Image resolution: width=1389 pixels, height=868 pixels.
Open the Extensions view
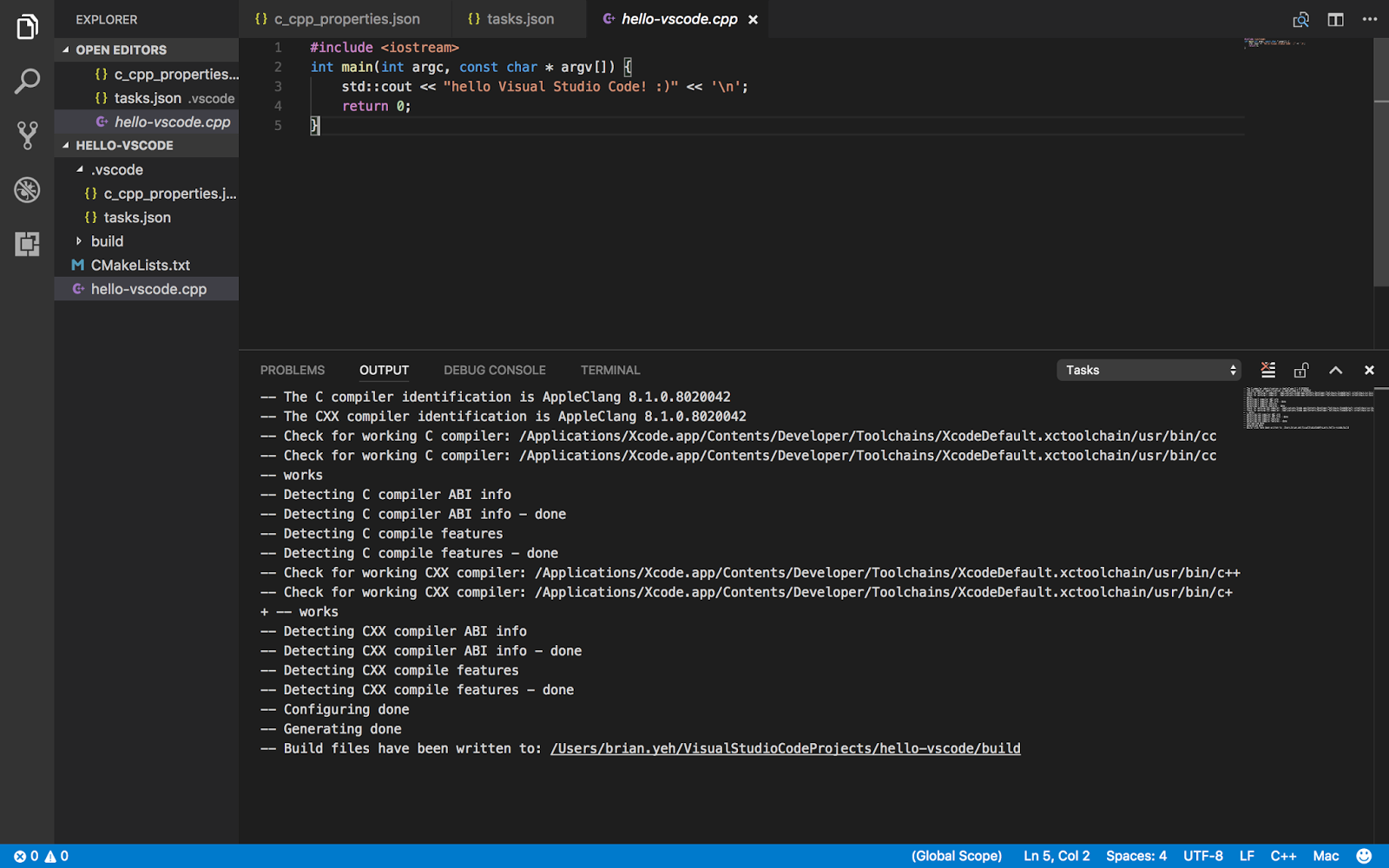[x=26, y=245]
